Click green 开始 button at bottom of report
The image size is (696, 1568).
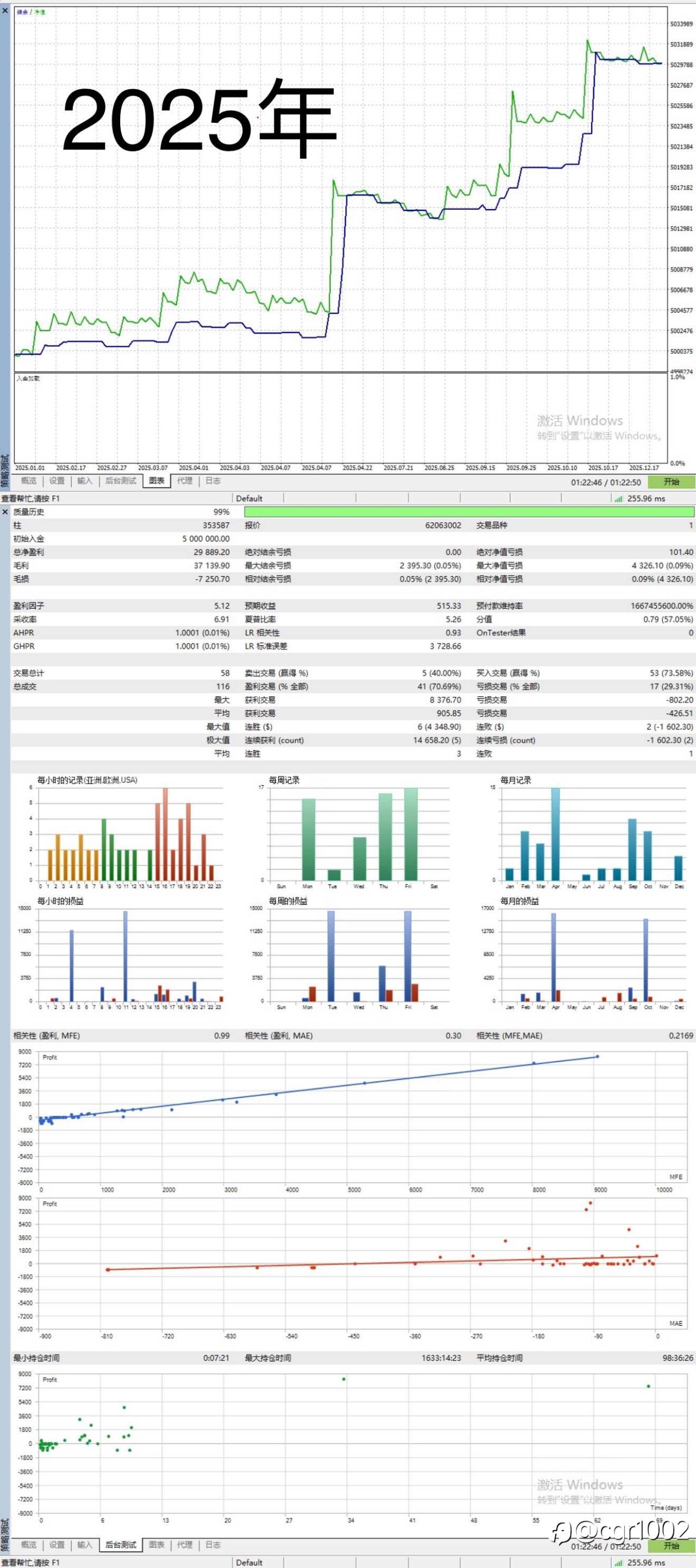click(x=671, y=1546)
